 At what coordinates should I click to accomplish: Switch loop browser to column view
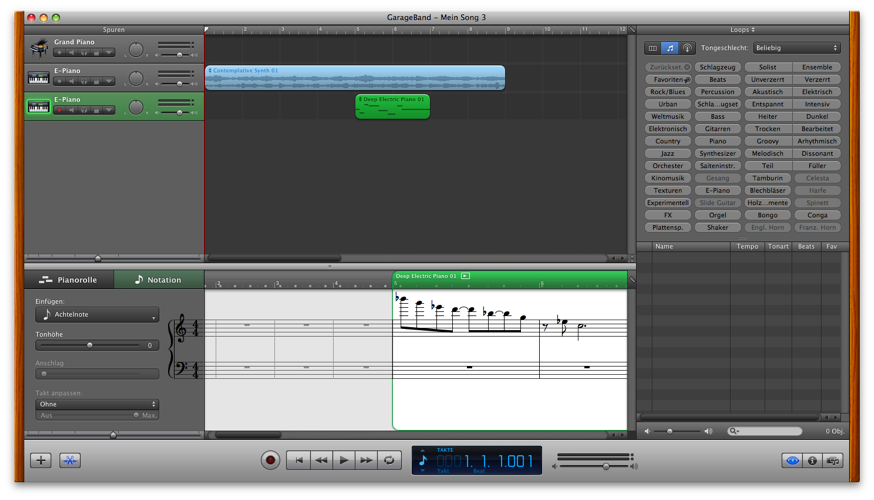coord(653,48)
